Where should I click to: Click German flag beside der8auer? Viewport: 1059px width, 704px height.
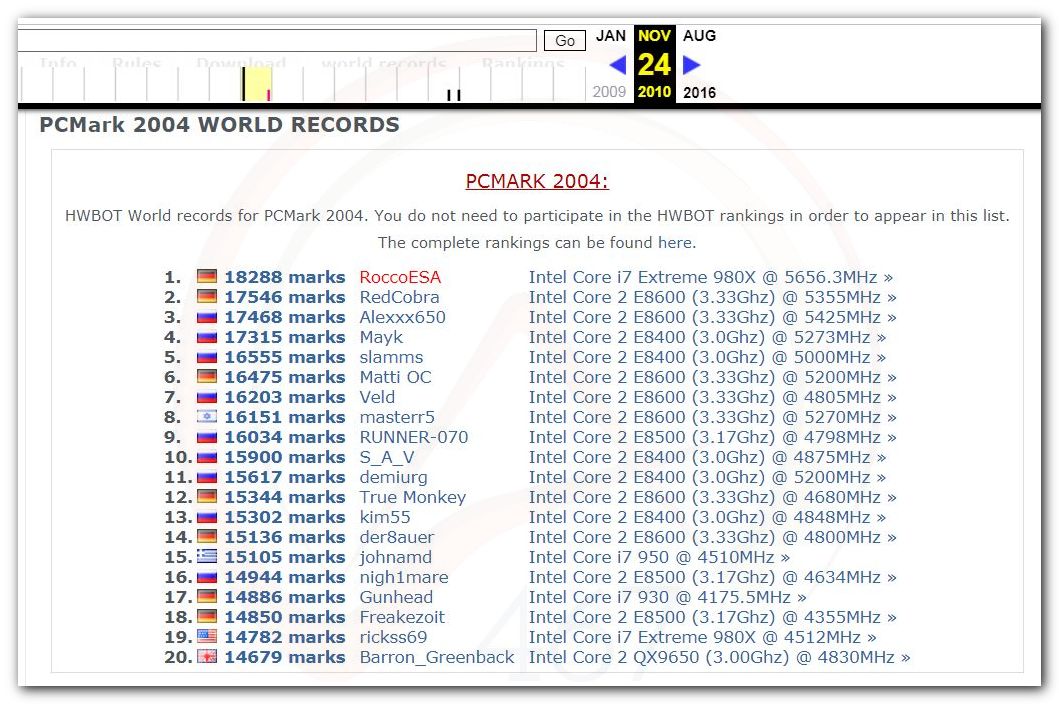(207, 536)
